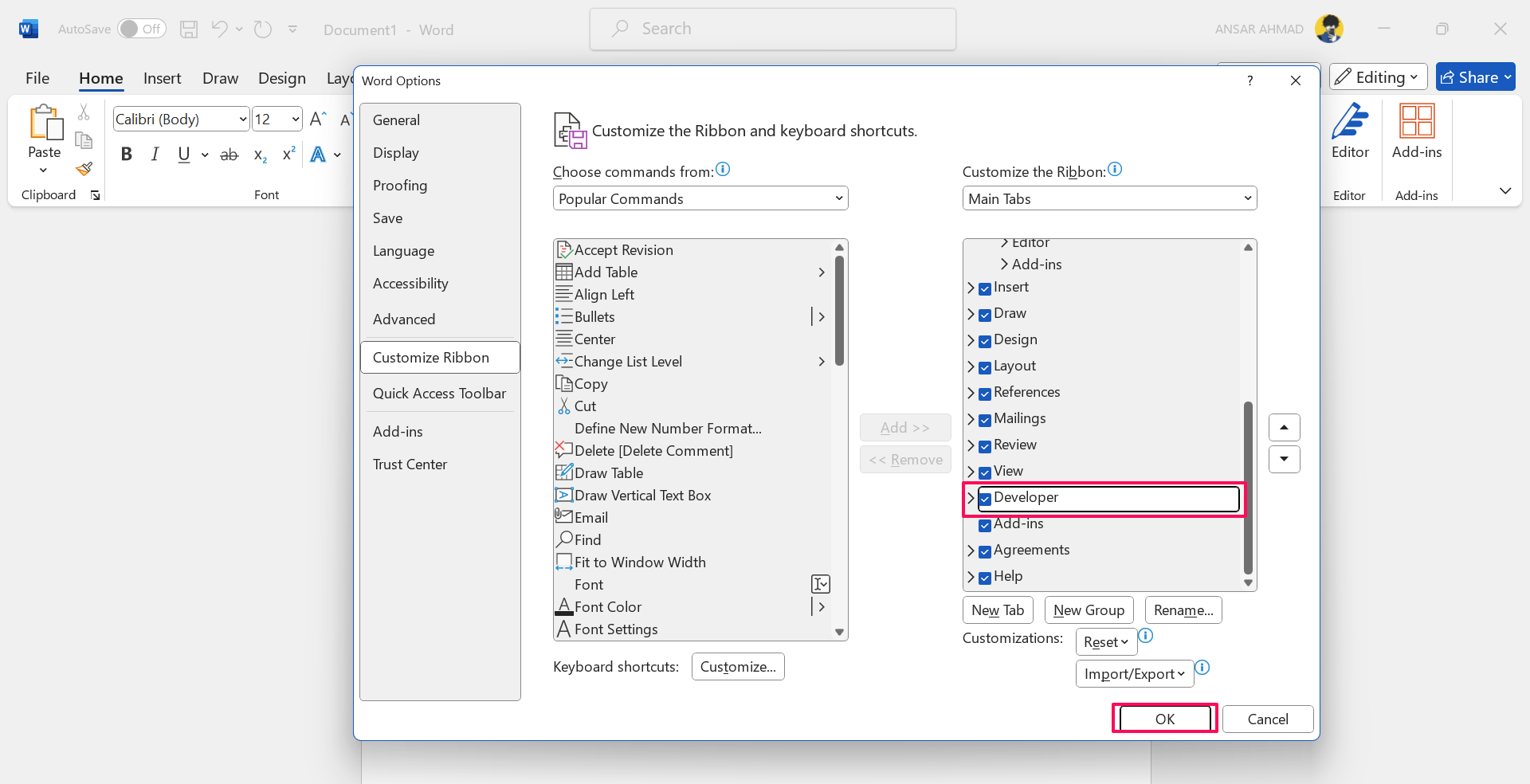This screenshot has height=784, width=1530.
Task: Select the Format Painter brush icon
Action: coord(84,168)
